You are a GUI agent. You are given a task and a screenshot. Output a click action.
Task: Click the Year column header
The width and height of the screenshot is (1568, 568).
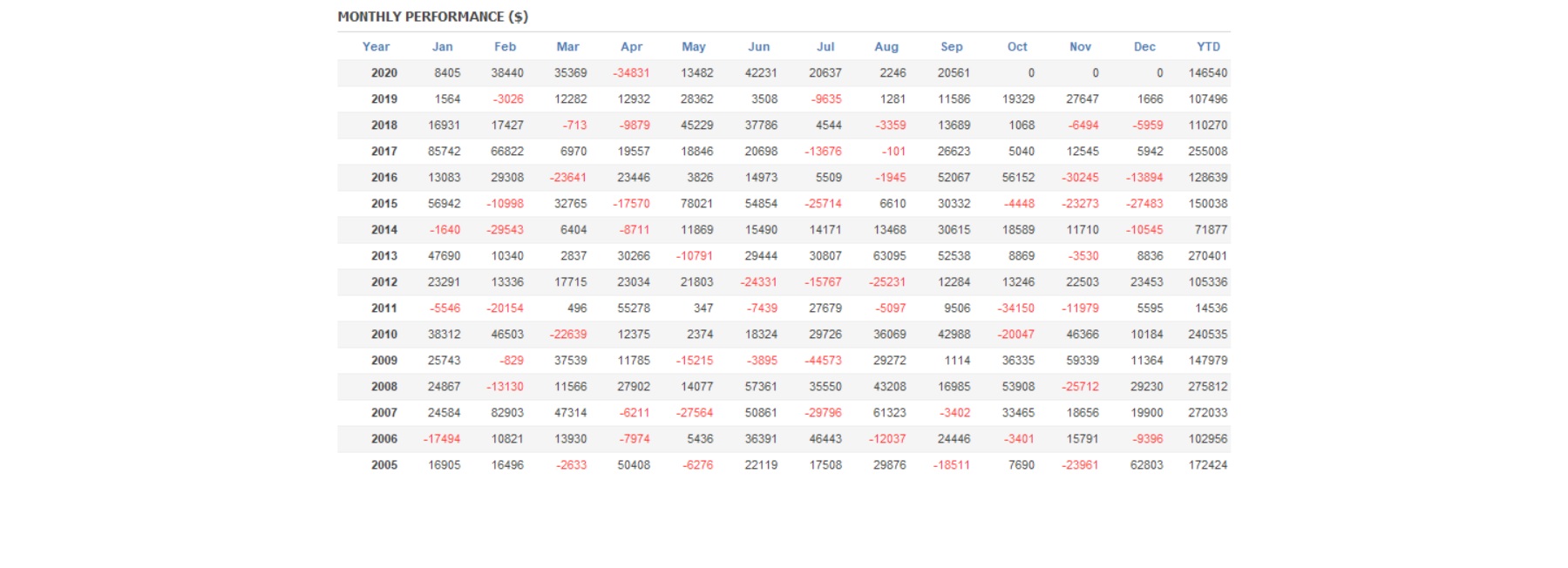click(x=376, y=47)
